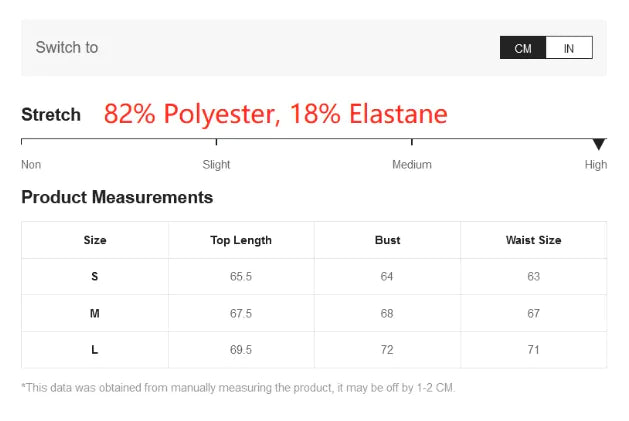This screenshot has height=421, width=629.
Task: Switch measurement units to CM
Action: tap(523, 48)
